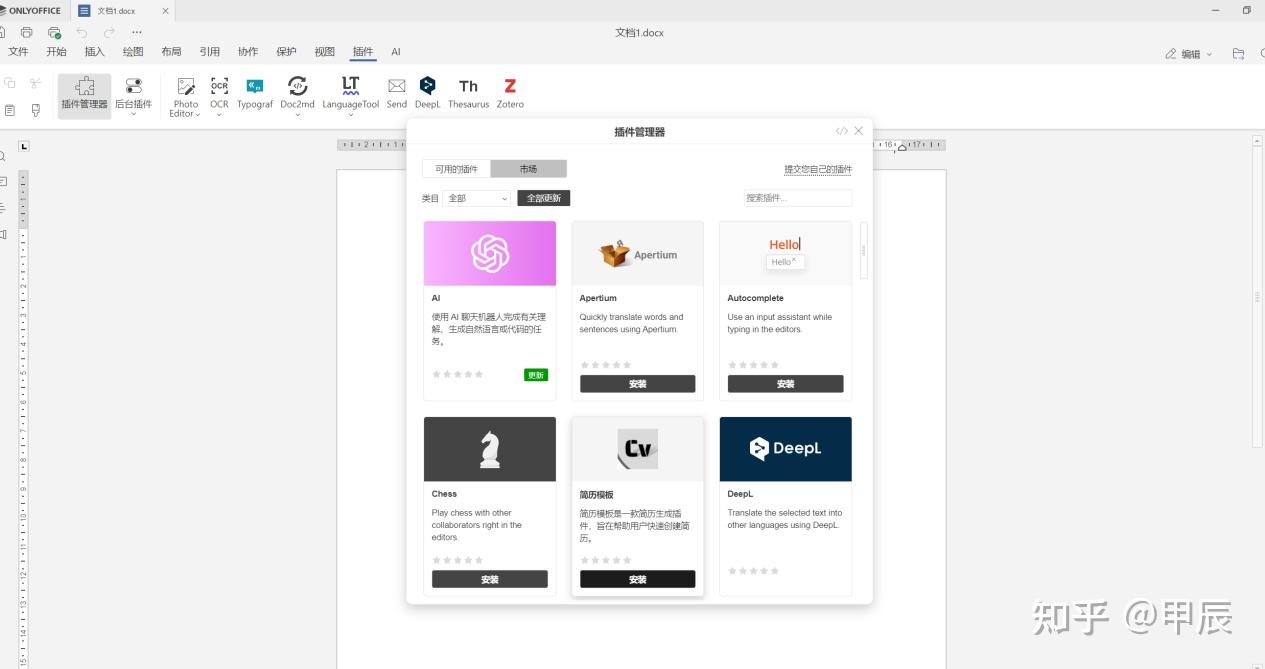Screen dimensions: 1265x669
Task: Click the 全部更新 update all button
Action: tap(544, 198)
